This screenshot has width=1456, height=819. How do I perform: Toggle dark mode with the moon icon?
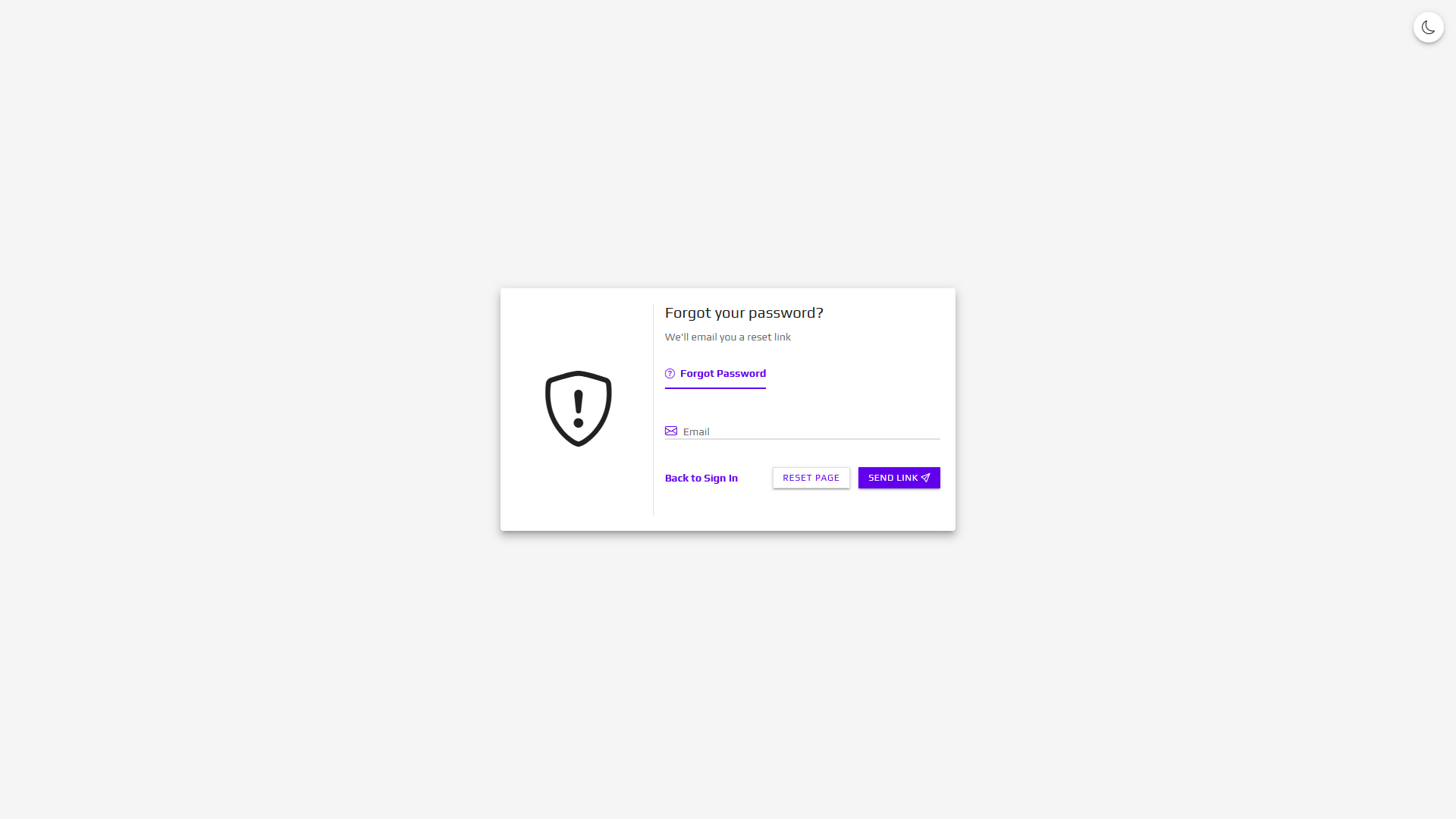pos(1429,28)
